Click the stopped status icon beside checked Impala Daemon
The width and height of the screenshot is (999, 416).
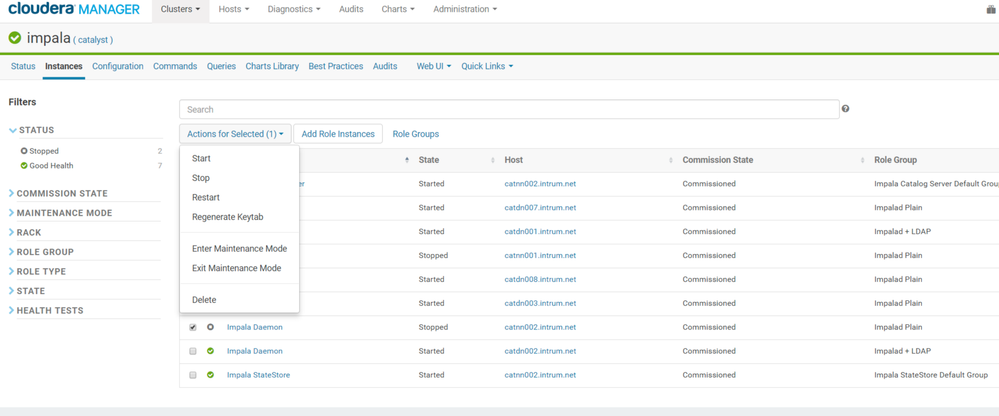pyautogui.click(x=210, y=327)
